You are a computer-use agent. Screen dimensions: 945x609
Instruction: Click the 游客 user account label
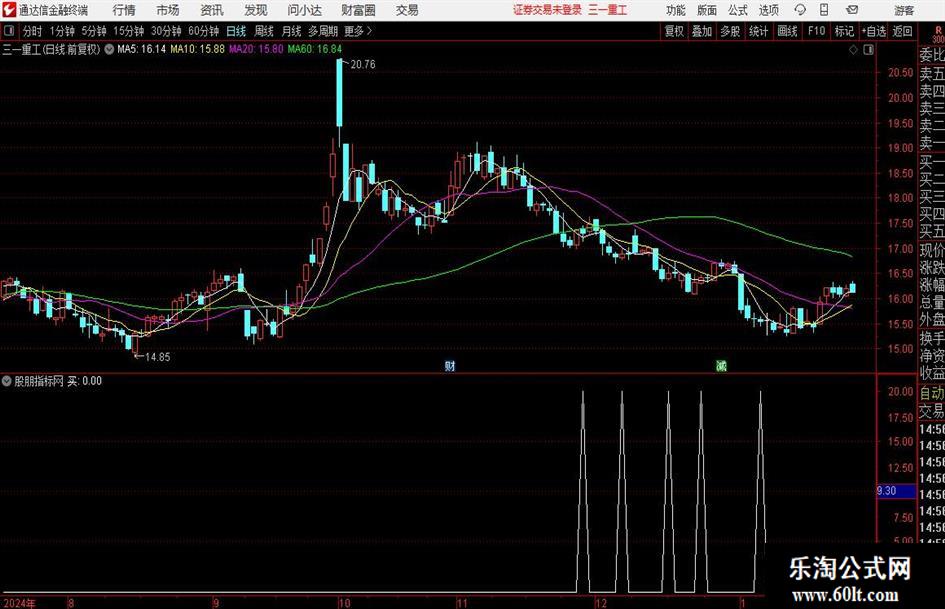[x=903, y=10]
